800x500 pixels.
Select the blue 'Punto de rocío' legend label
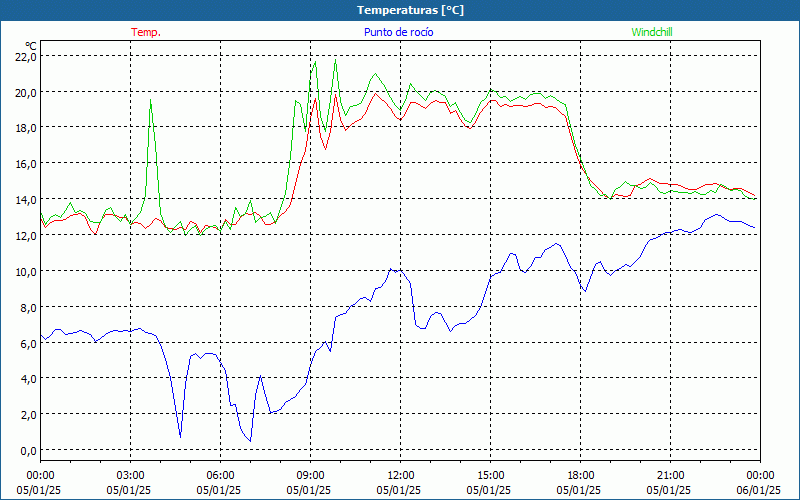[398, 32]
